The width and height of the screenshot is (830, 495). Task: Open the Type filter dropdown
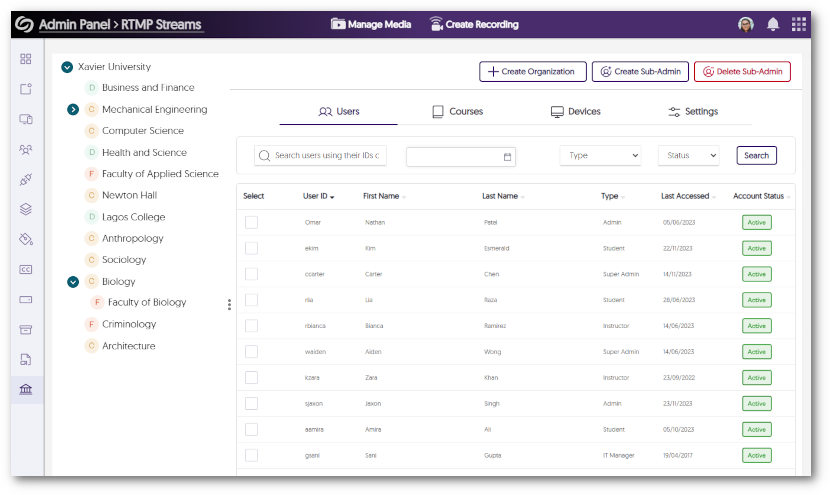600,156
